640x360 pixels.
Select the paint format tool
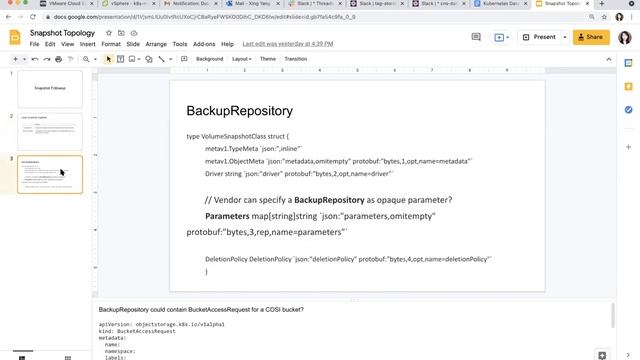coord(70,59)
